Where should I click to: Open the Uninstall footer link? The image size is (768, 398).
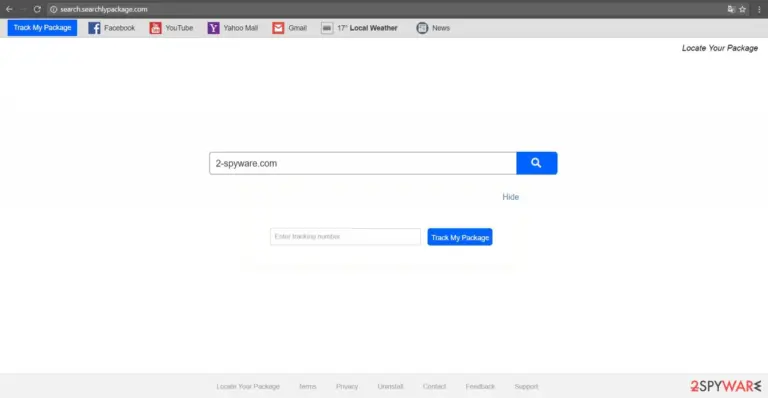[x=390, y=386]
